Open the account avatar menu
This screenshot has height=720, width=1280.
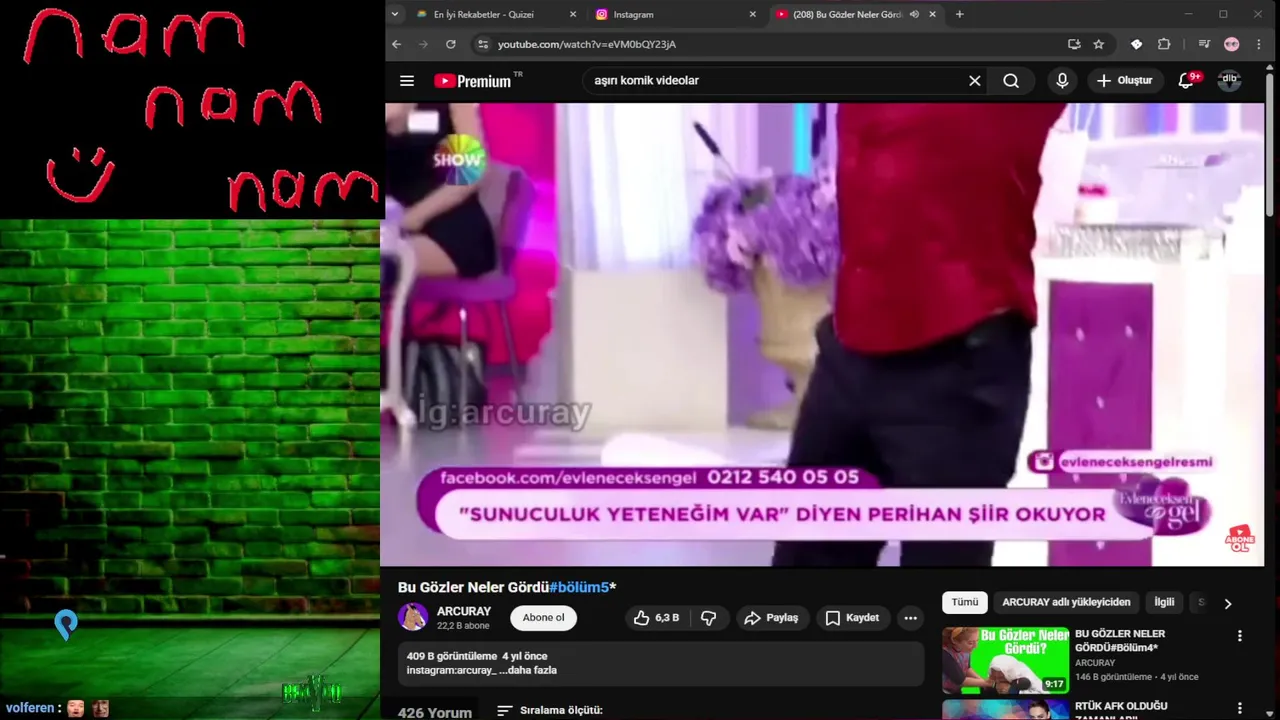(1229, 81)
